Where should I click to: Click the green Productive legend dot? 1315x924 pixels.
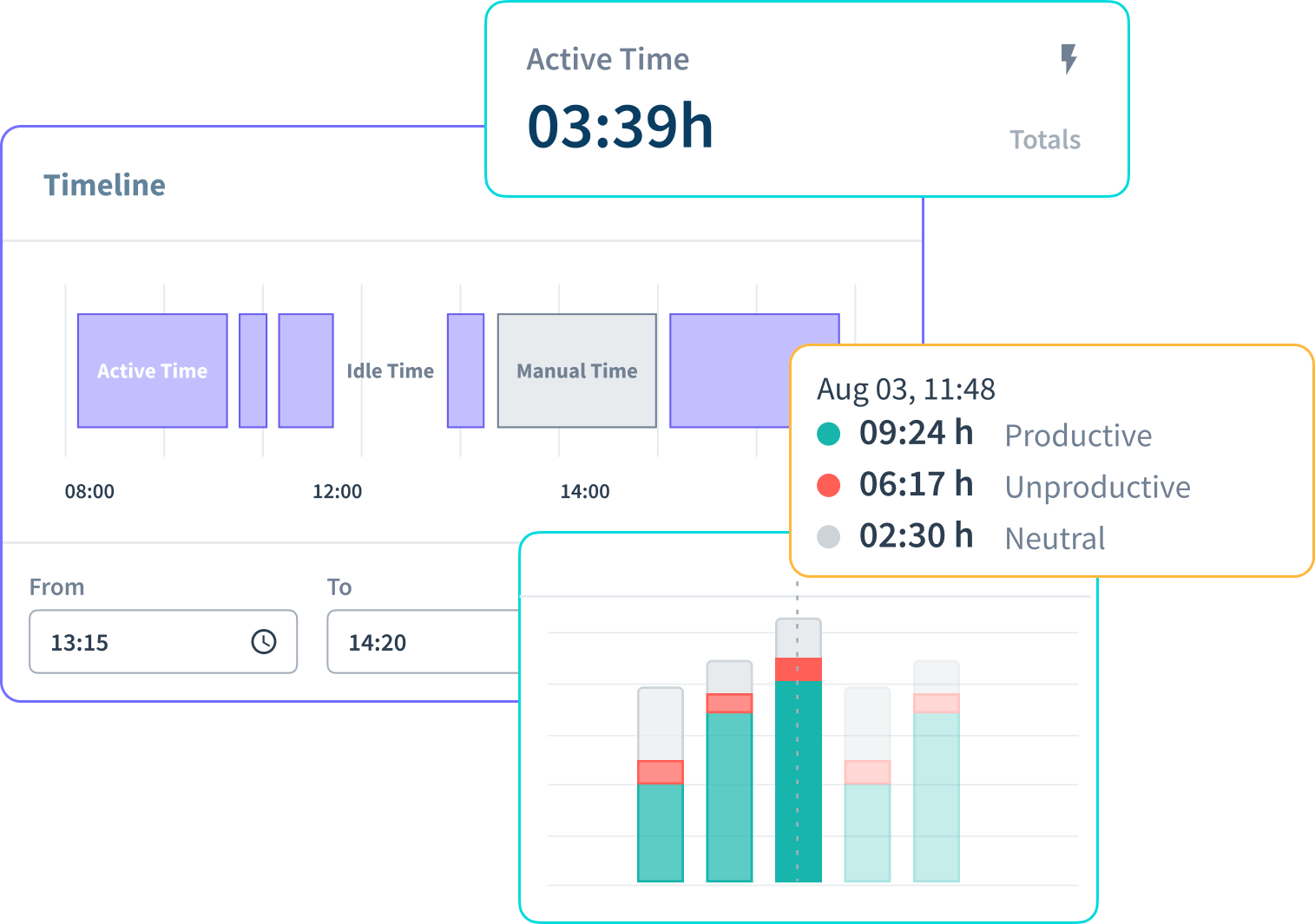[x=829, y=434]
